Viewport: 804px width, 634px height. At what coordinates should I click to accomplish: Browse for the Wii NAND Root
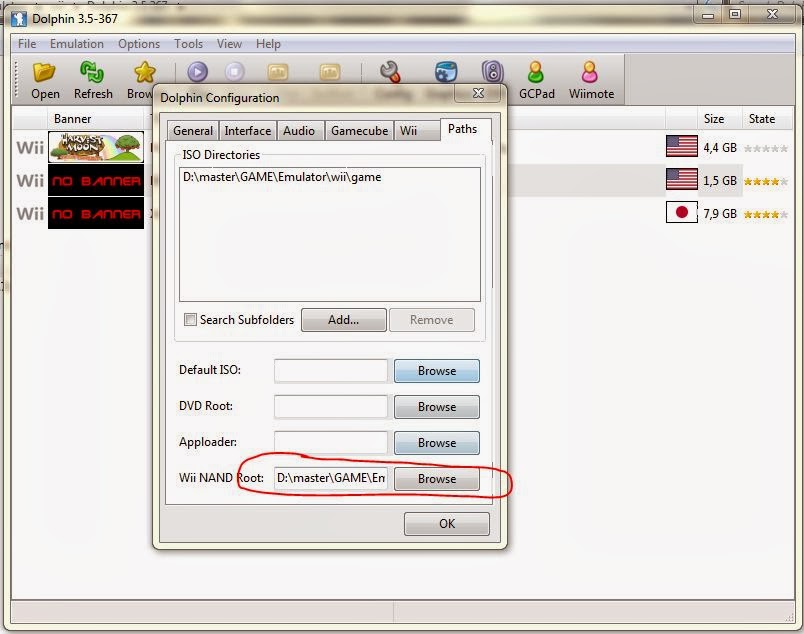tap(437, 479)
